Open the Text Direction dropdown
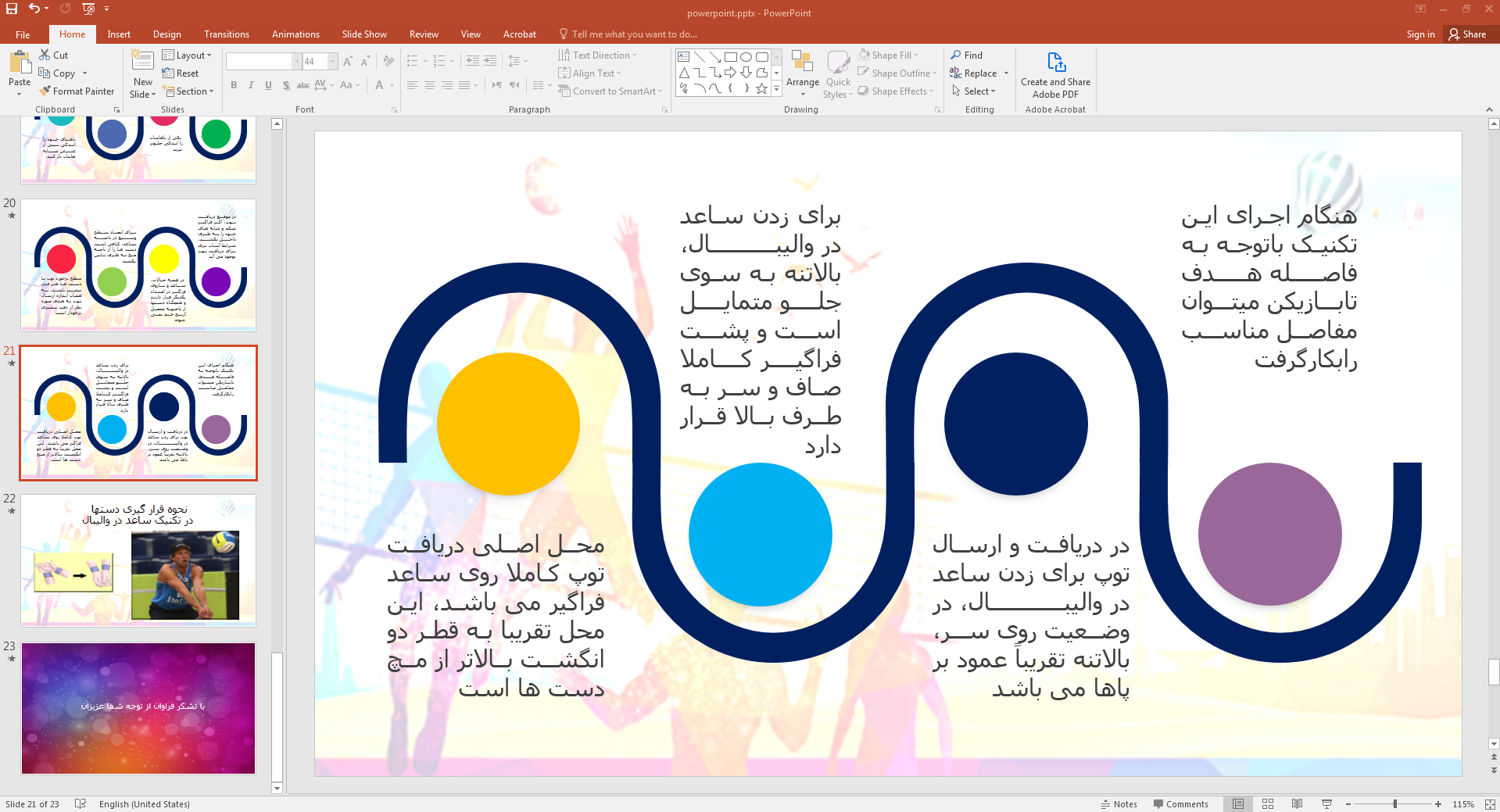The width and height of the screenshot is (1500, 812). [598, 55]
